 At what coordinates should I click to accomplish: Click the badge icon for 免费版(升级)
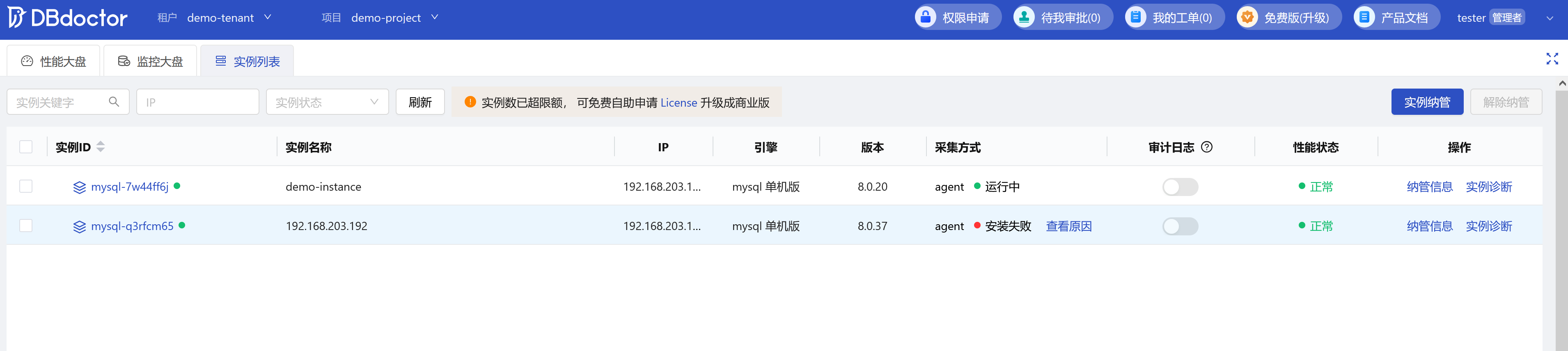[1247, 17]
